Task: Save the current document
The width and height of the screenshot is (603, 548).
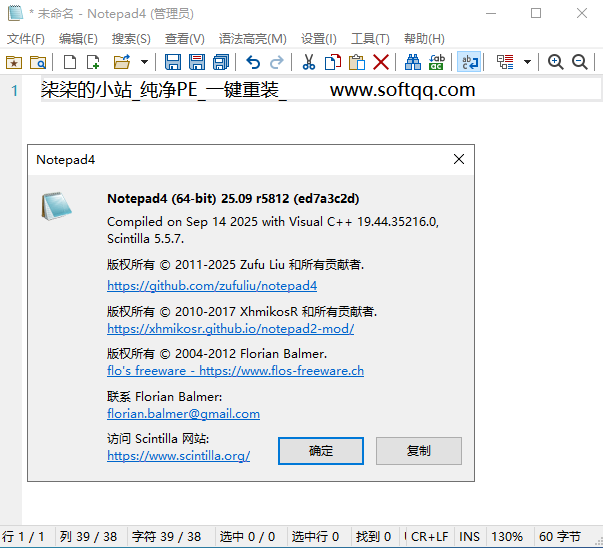Action: point(173,62)
